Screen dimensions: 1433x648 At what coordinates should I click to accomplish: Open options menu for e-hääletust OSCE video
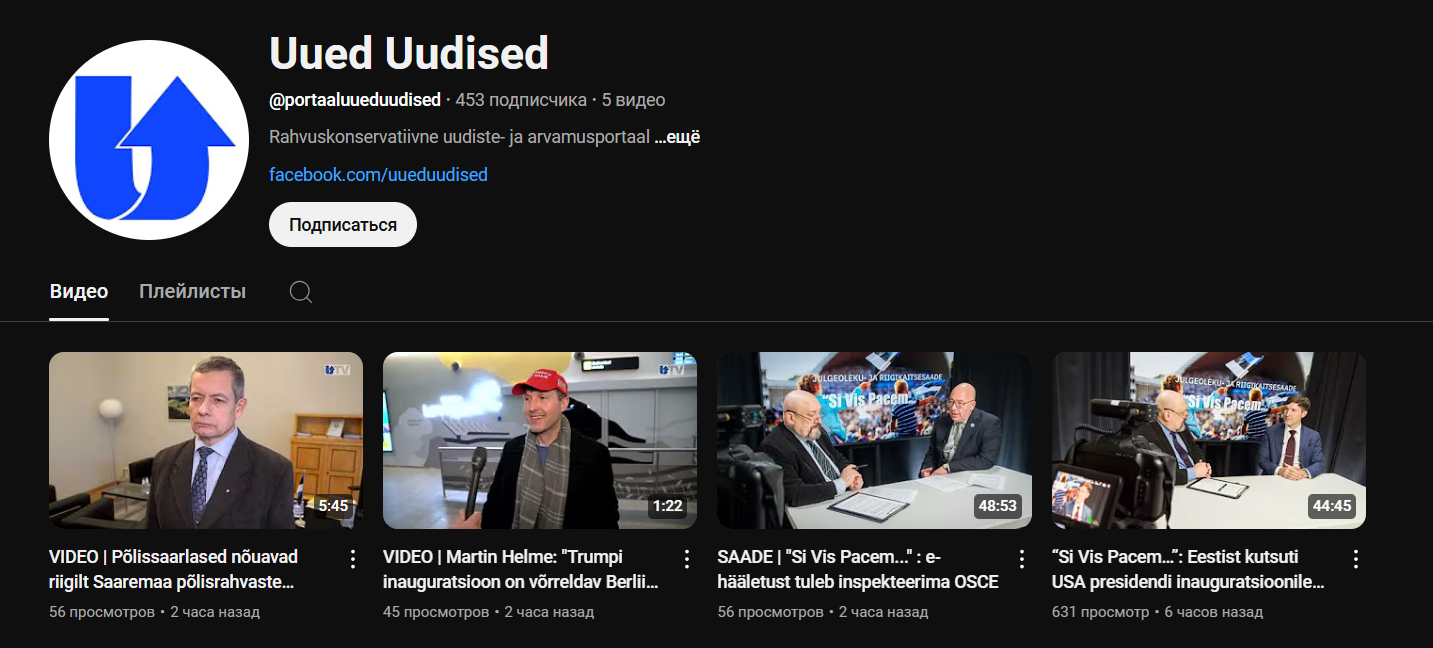click(1021, 559)
